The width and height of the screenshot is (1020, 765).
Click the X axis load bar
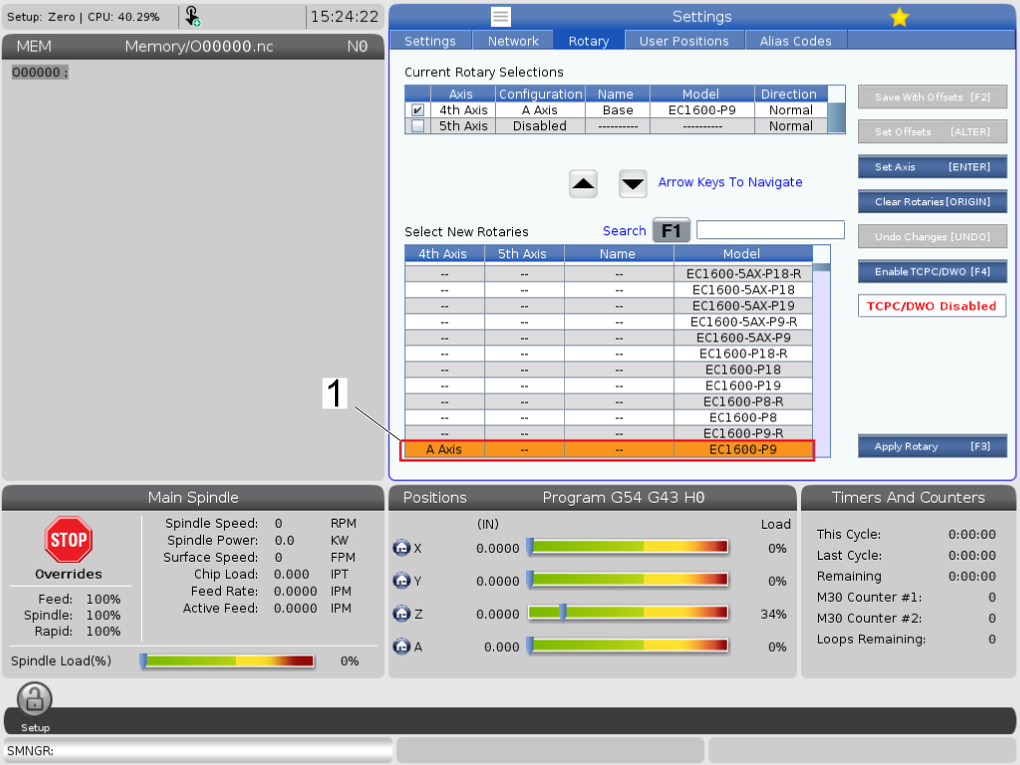[x=627, y=548]
